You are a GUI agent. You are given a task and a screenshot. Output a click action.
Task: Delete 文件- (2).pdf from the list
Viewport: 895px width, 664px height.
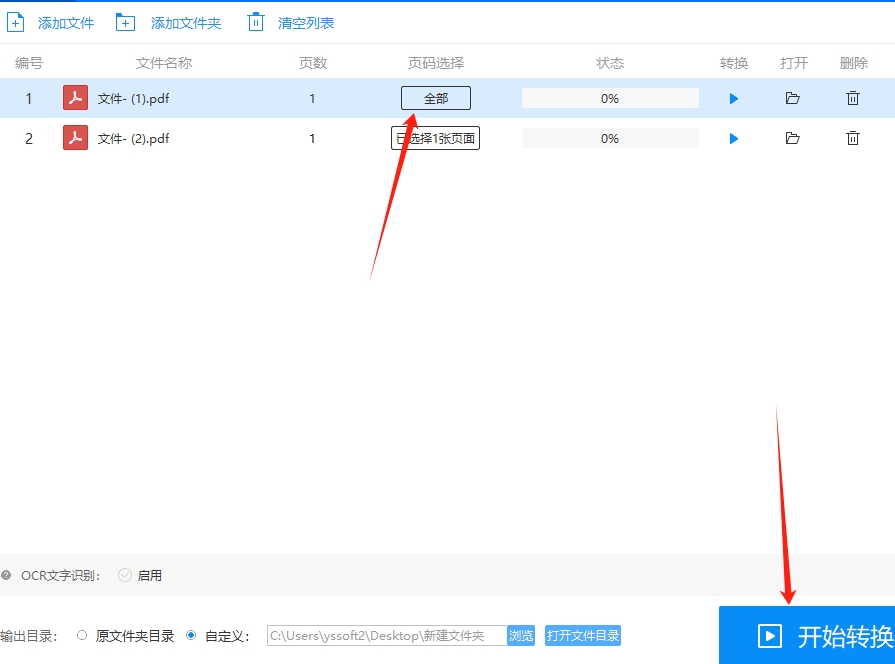click(853, 138)
